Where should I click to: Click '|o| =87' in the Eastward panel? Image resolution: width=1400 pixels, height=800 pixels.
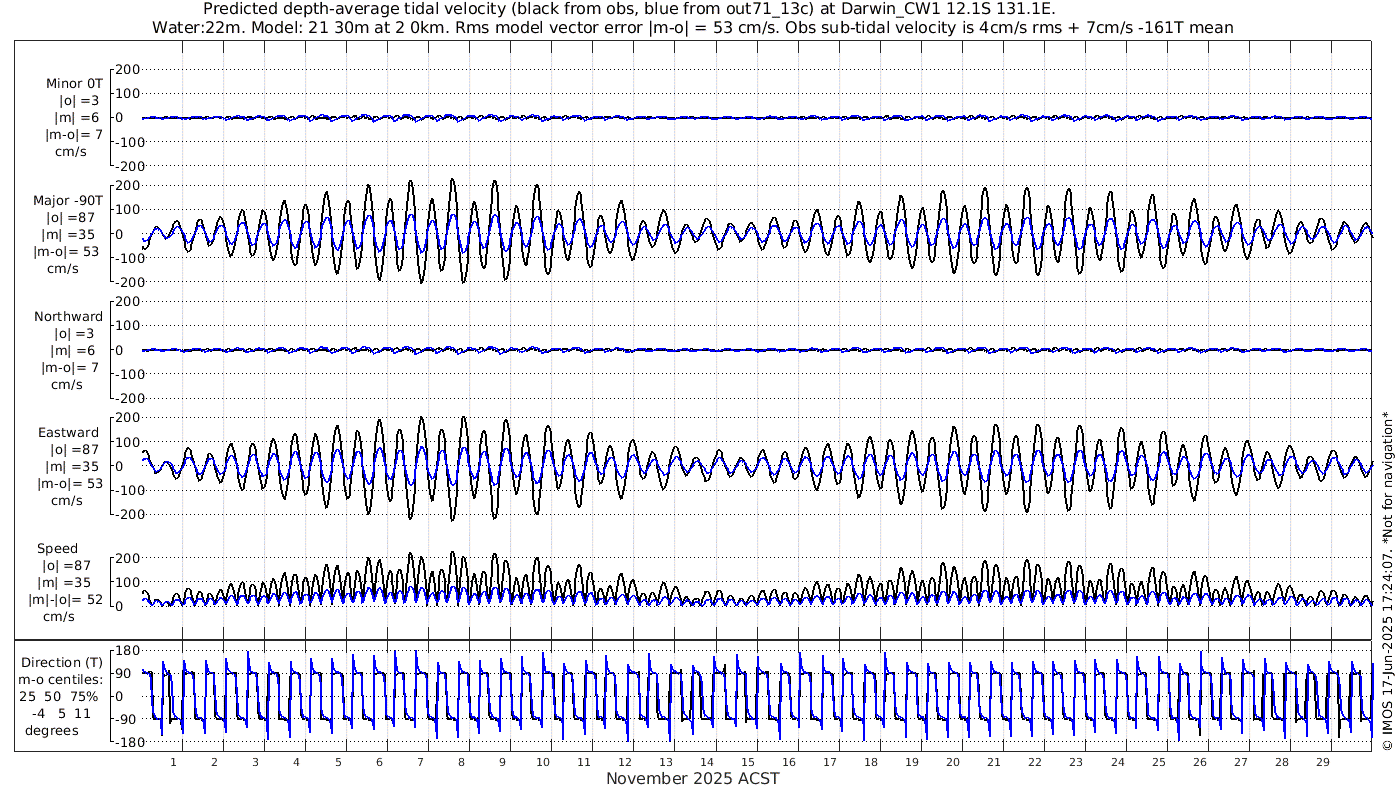75,451
